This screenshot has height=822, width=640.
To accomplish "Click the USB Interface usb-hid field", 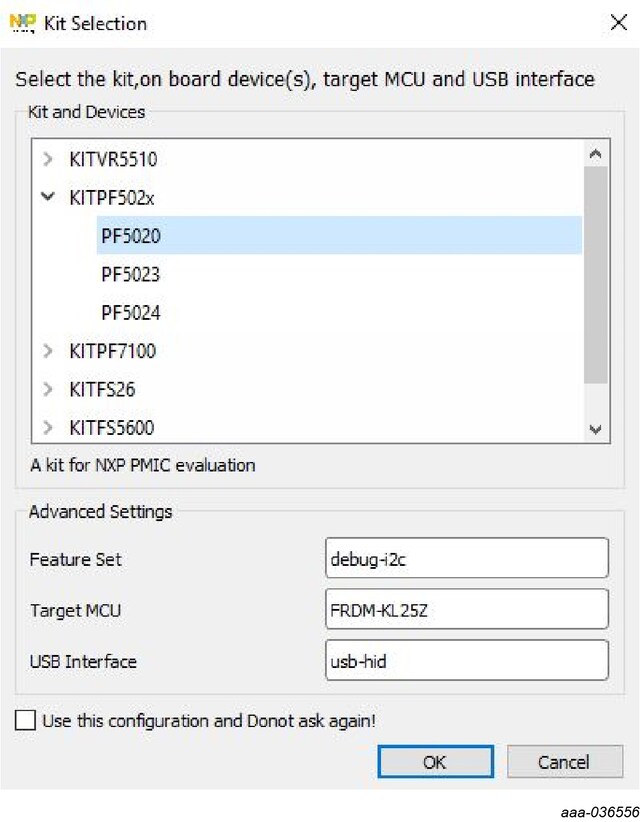I will tap(467, 661).
